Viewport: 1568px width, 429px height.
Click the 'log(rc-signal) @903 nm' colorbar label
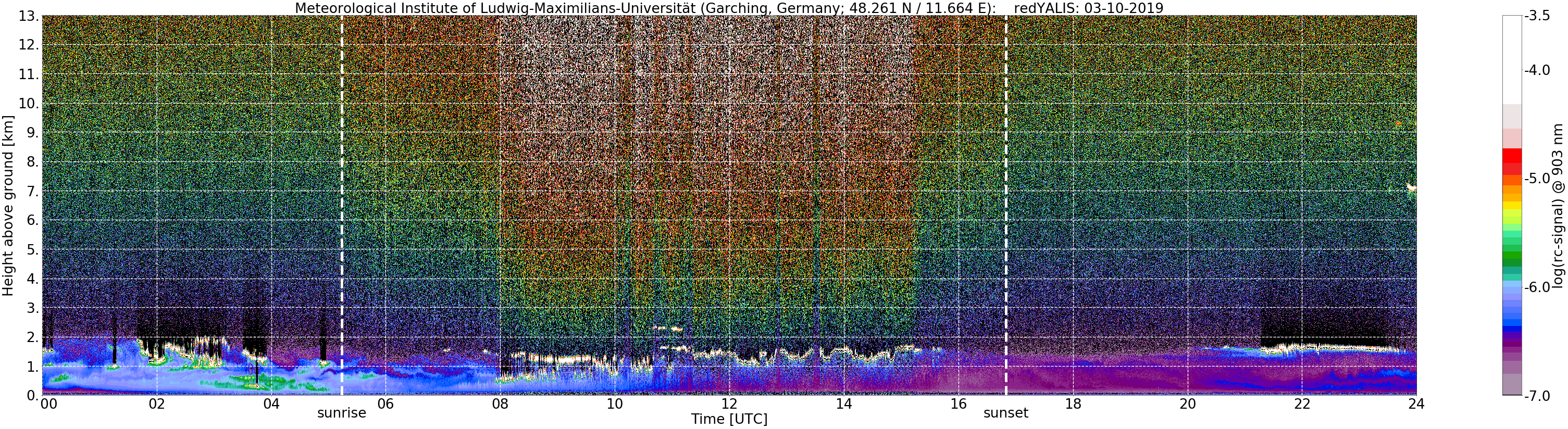click(1558, 206)
